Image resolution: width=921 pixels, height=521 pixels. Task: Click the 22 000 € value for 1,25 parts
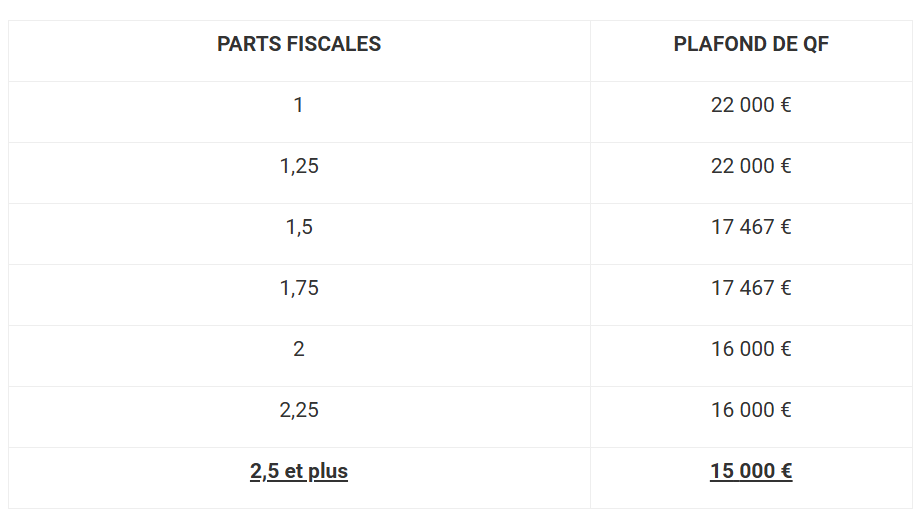point(751,166)
